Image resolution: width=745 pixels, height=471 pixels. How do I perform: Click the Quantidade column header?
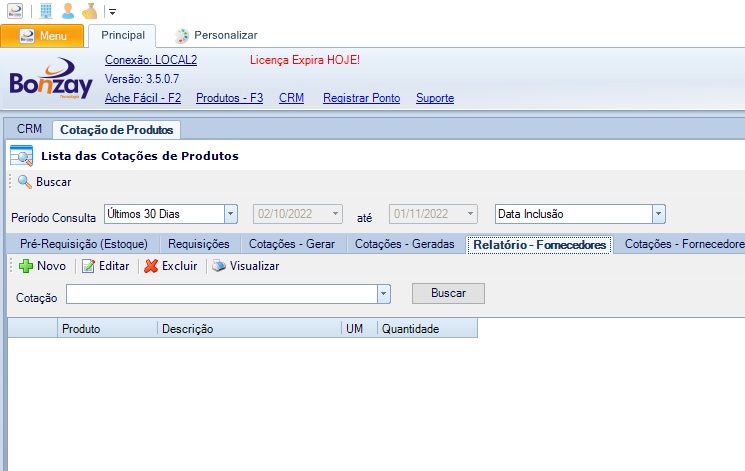point(428,328)
